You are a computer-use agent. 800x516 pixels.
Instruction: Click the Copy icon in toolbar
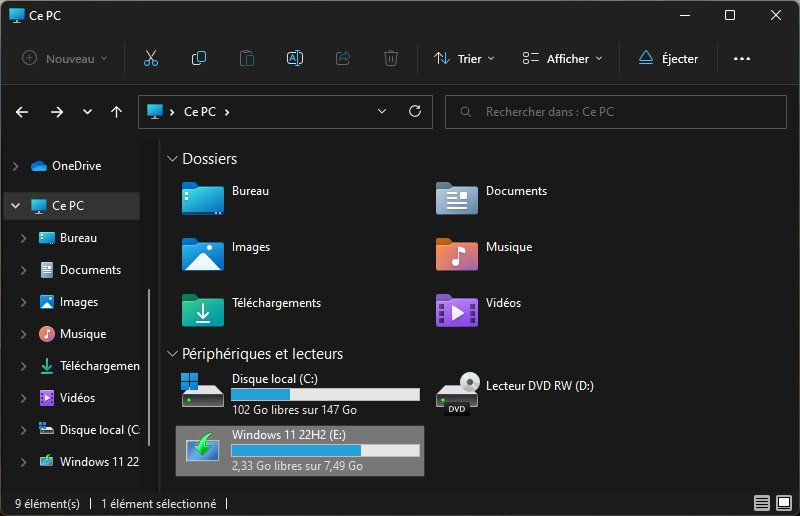(198, 58)
